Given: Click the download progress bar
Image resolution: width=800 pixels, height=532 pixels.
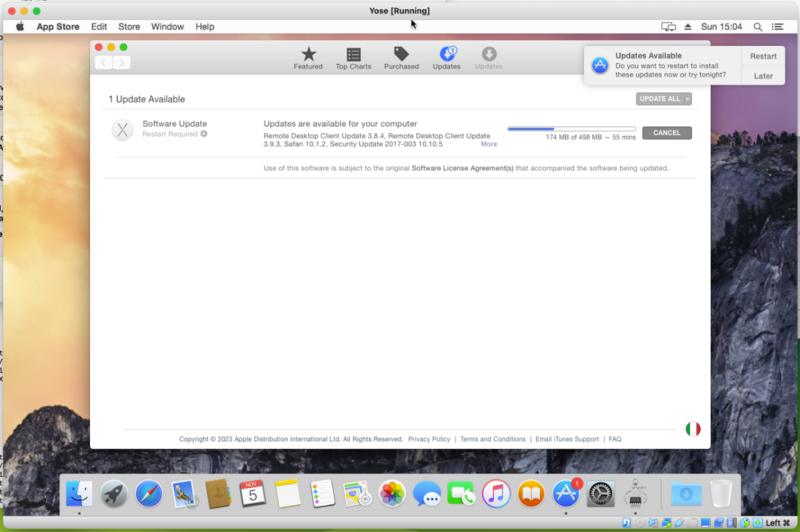Looking at the screenshot, I should pyautogui.click(x=571, y=129).
